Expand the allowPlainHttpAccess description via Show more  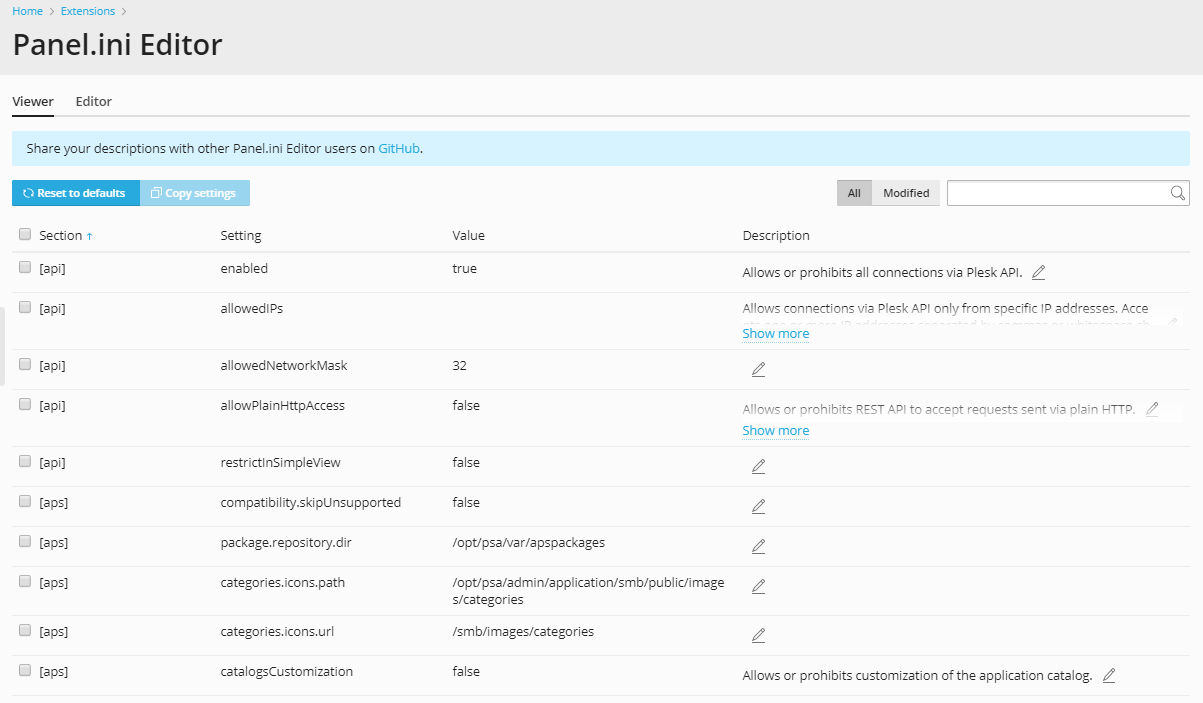coord(775,430)
